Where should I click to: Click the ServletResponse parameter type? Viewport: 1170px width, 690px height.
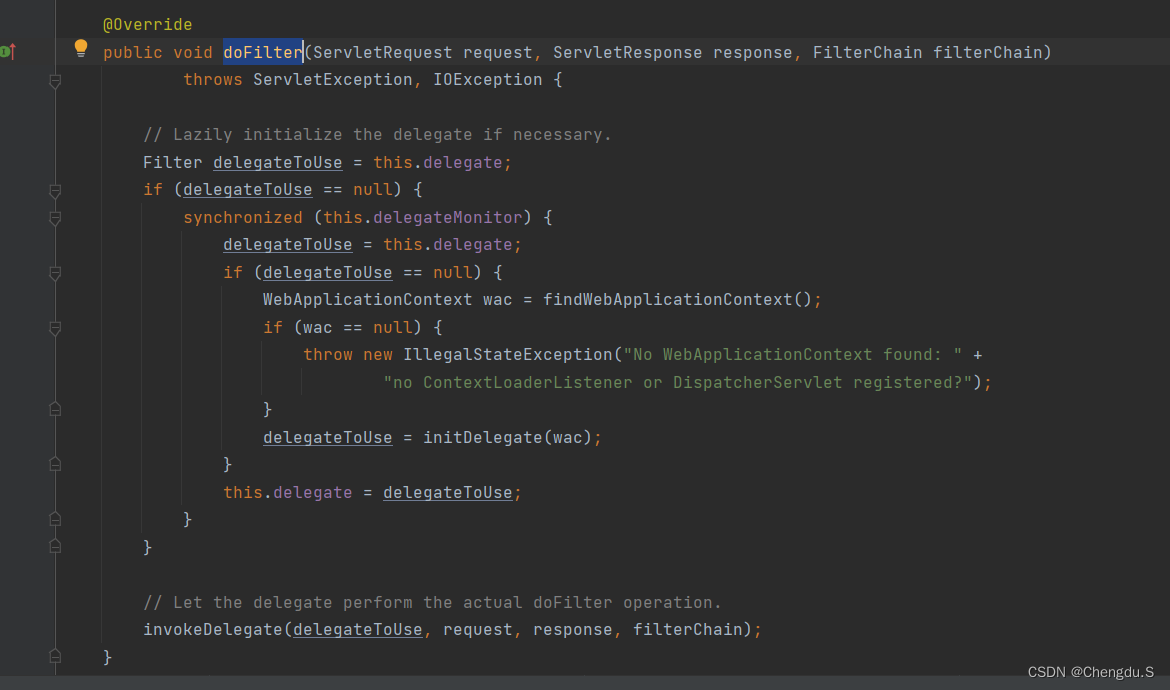click(628, 52)
